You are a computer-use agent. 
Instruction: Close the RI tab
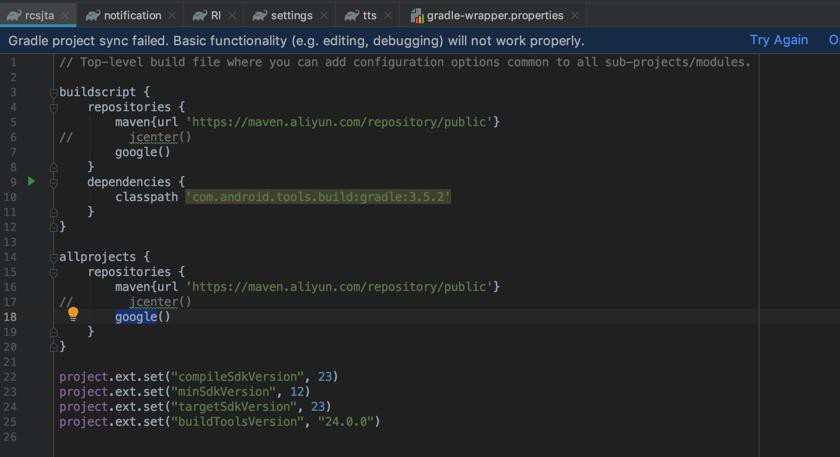(232, 16)
